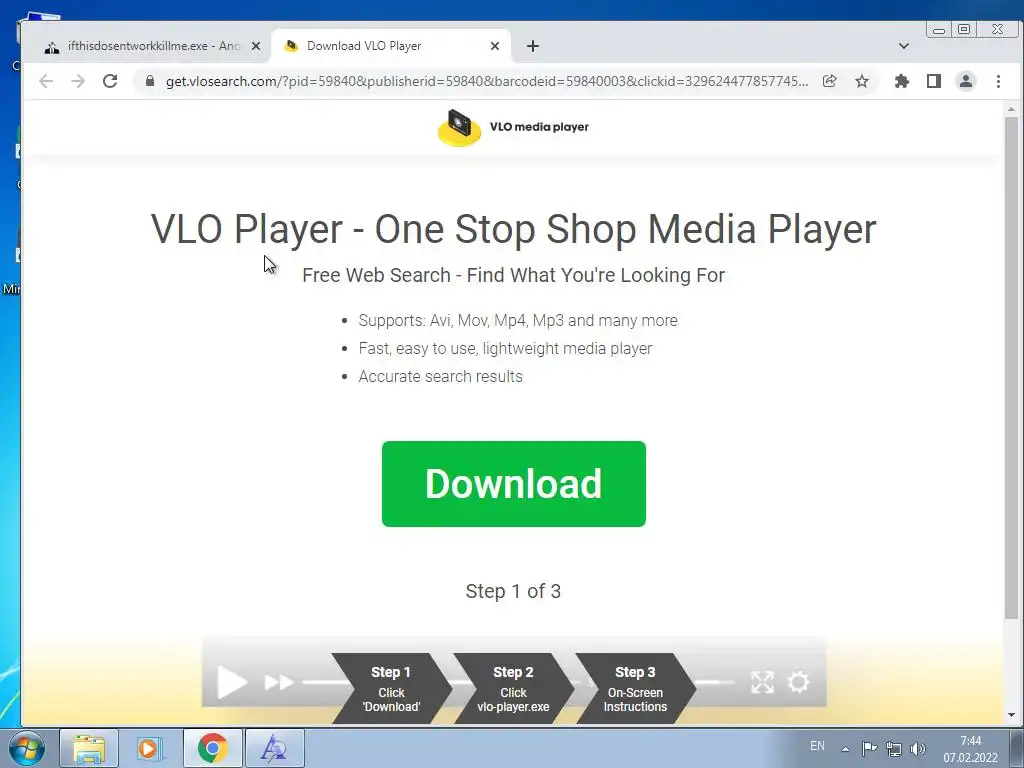
Task: Click the browser forward arrow
Action: [x=78, y=81]
